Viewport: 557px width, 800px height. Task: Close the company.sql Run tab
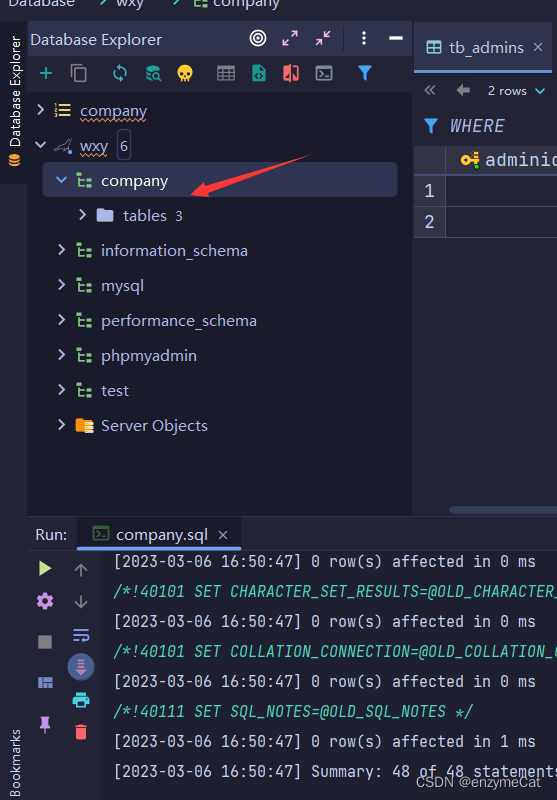coord(223,535)
